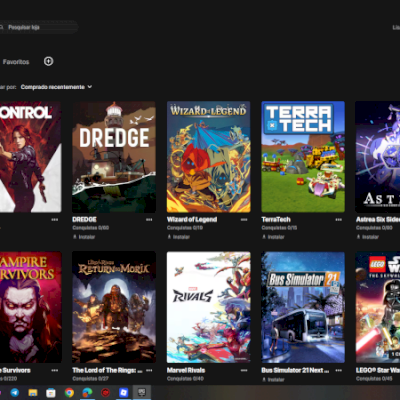Open Roblox from the taskbar
Image resolution: width=400 pixels, height=400 pixels.
coord(124,393)
